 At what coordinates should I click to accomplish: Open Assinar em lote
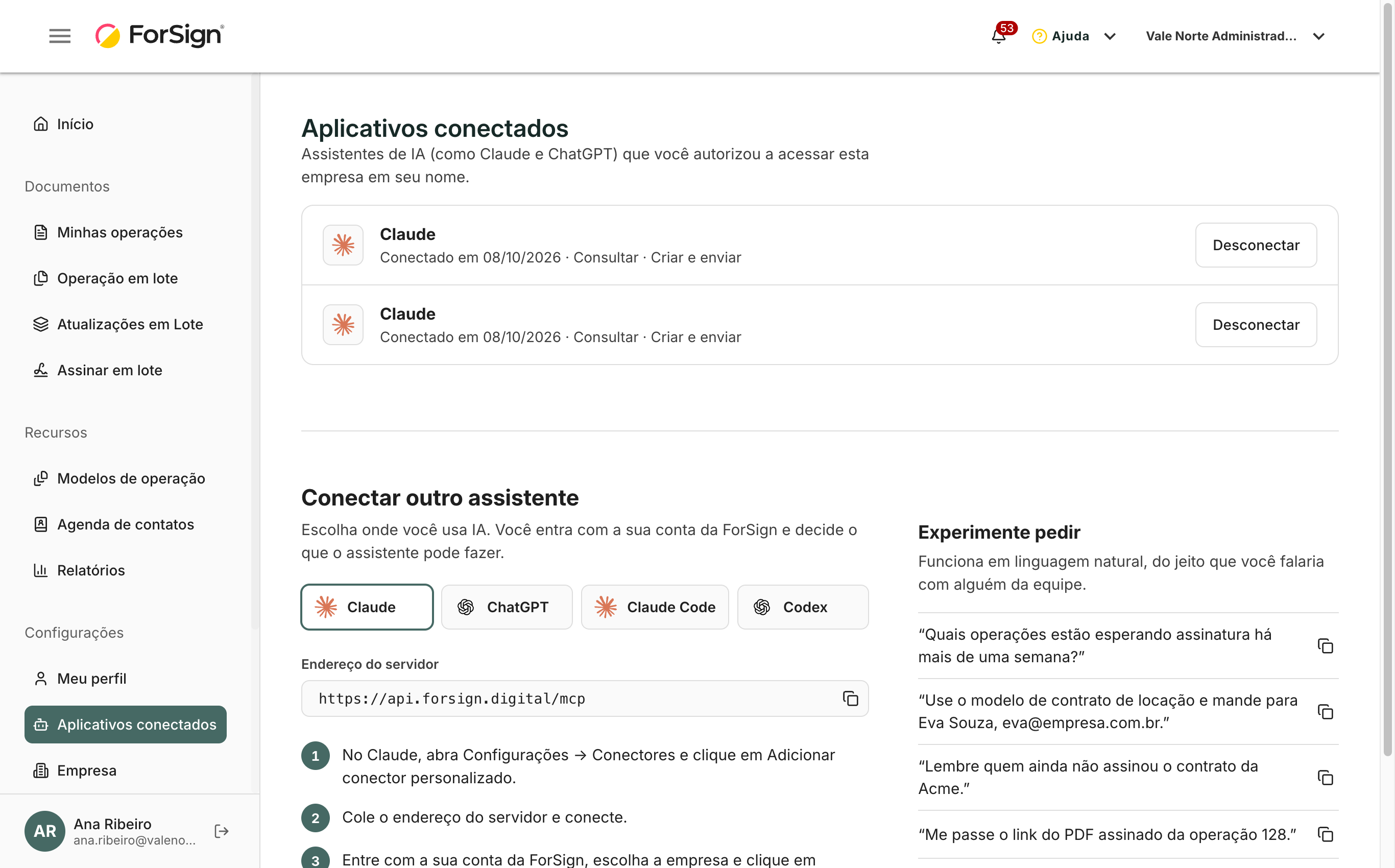tap(98, 370)
